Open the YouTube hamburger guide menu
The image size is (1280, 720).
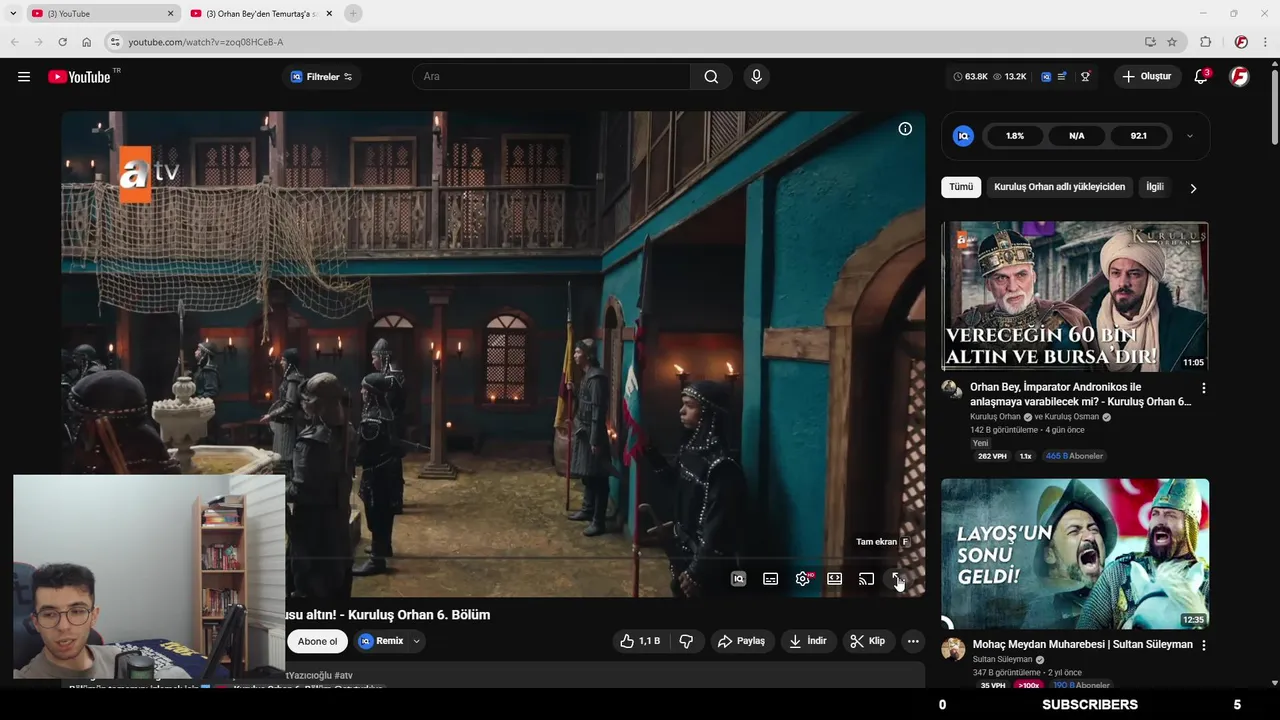24,77
